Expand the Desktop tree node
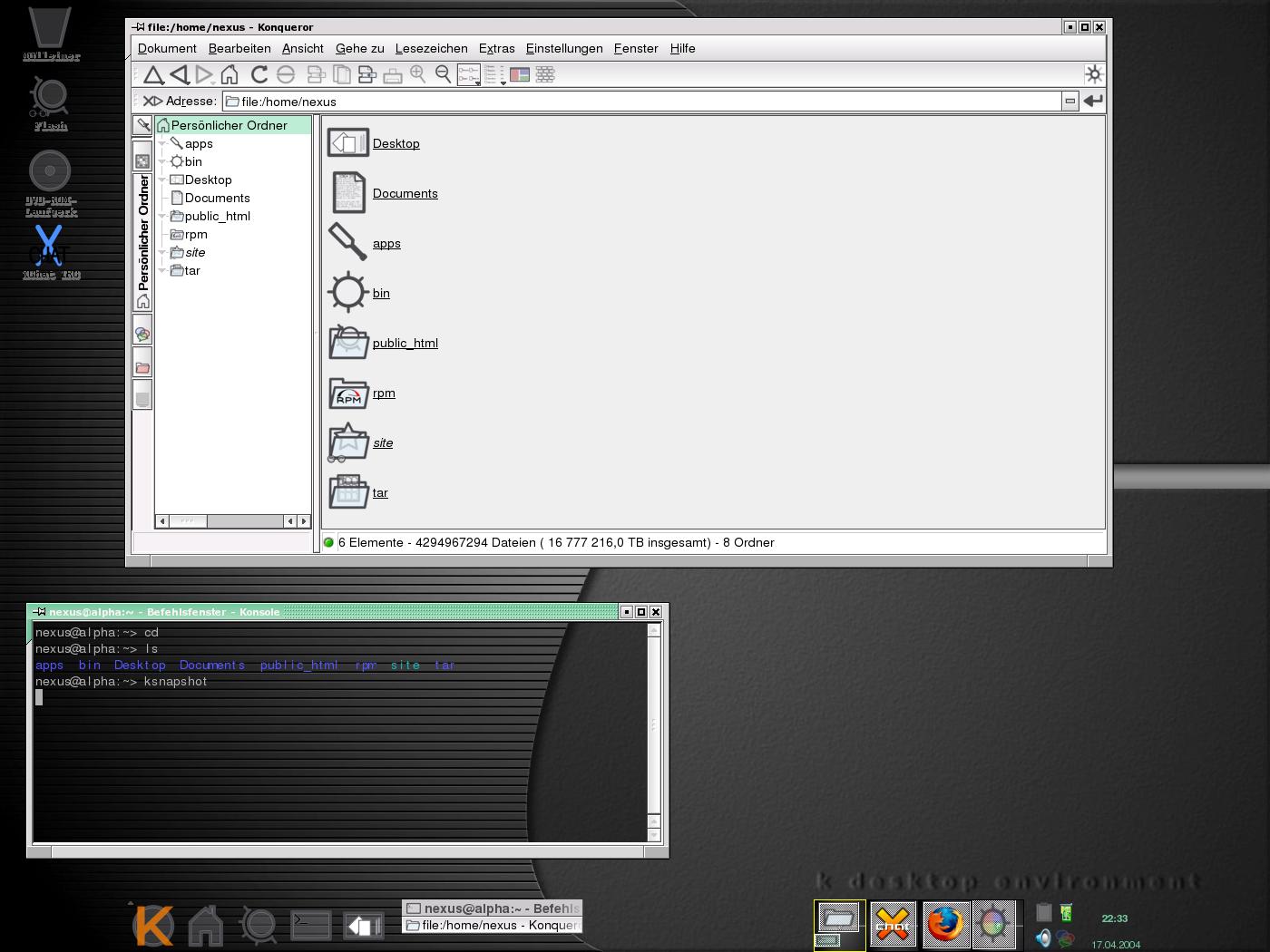The image size is (1270, 952). pos(162,180)
